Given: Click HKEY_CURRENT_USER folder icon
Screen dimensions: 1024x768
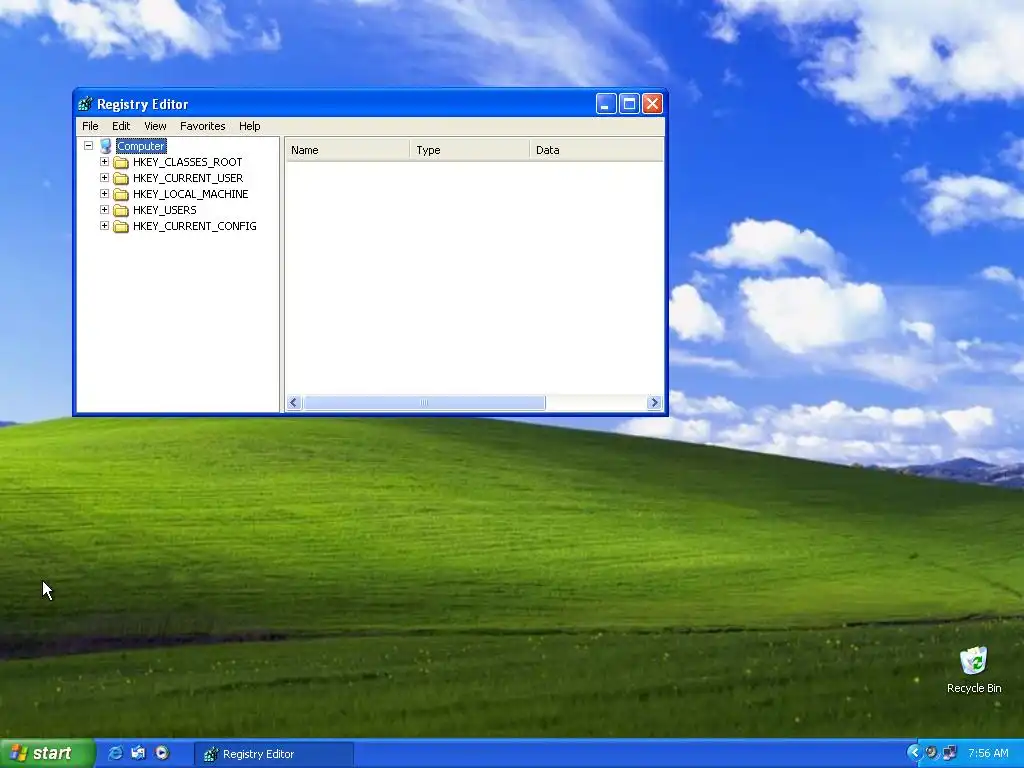Looking at the screenshot, I should (x=121, y=178).
